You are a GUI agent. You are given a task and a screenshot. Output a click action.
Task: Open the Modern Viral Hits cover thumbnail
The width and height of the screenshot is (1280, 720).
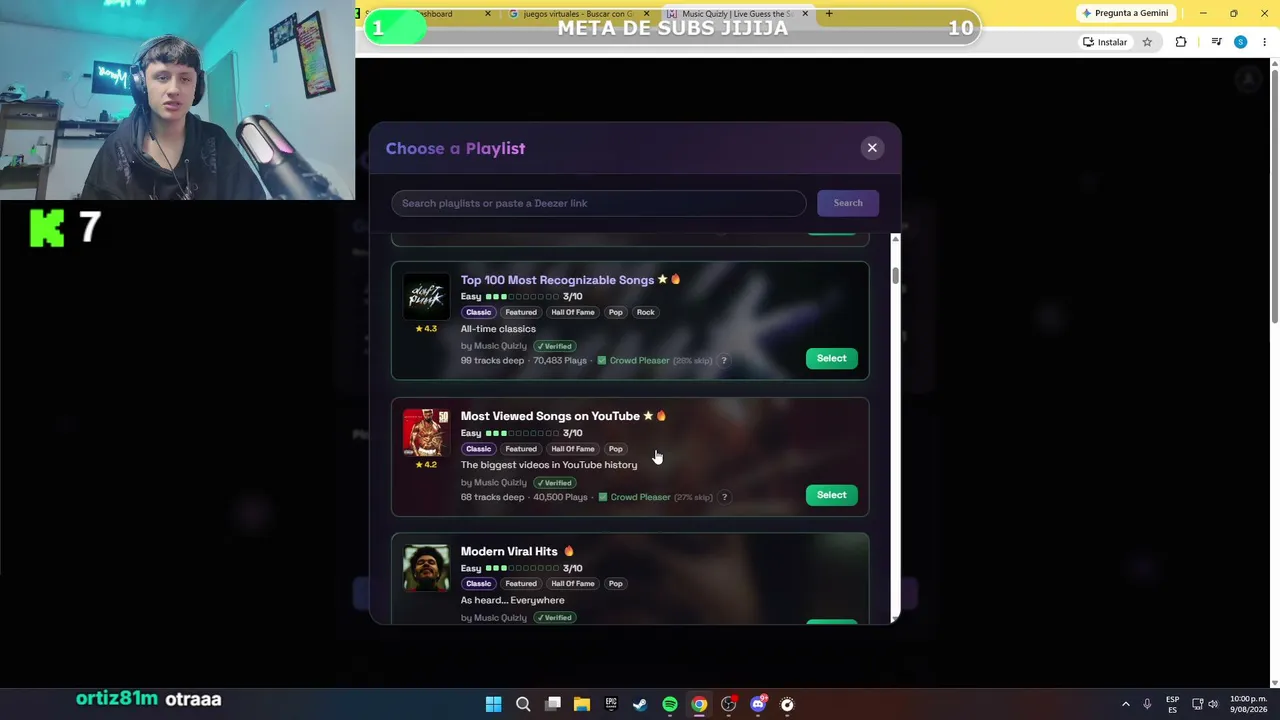426,568
